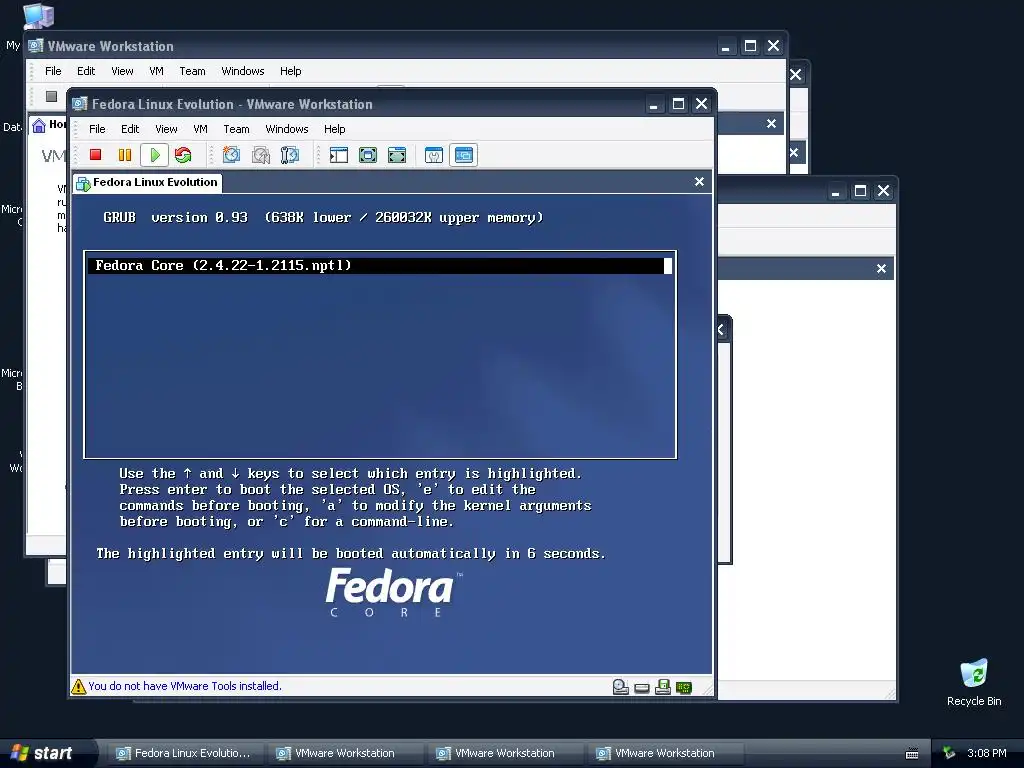Select the Fedora Linux Evolution tab

(x=148, y=183)
